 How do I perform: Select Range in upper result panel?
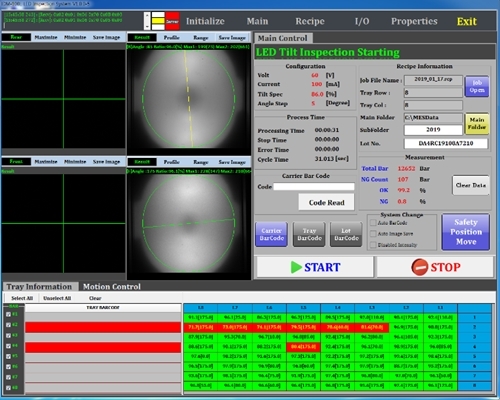201,38
